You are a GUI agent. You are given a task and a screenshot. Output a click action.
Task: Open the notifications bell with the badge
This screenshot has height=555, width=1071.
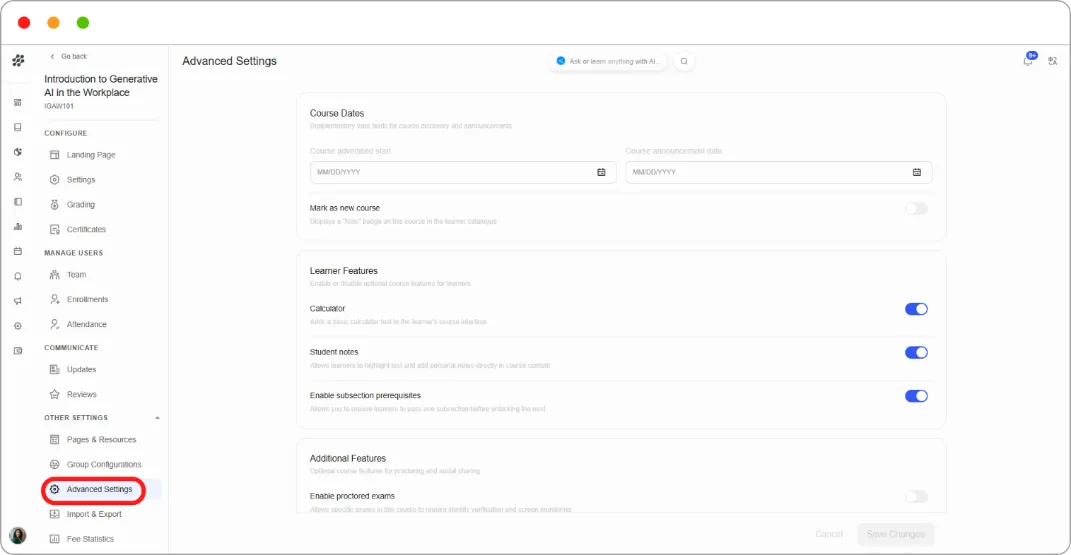(x=1029, y=60)
